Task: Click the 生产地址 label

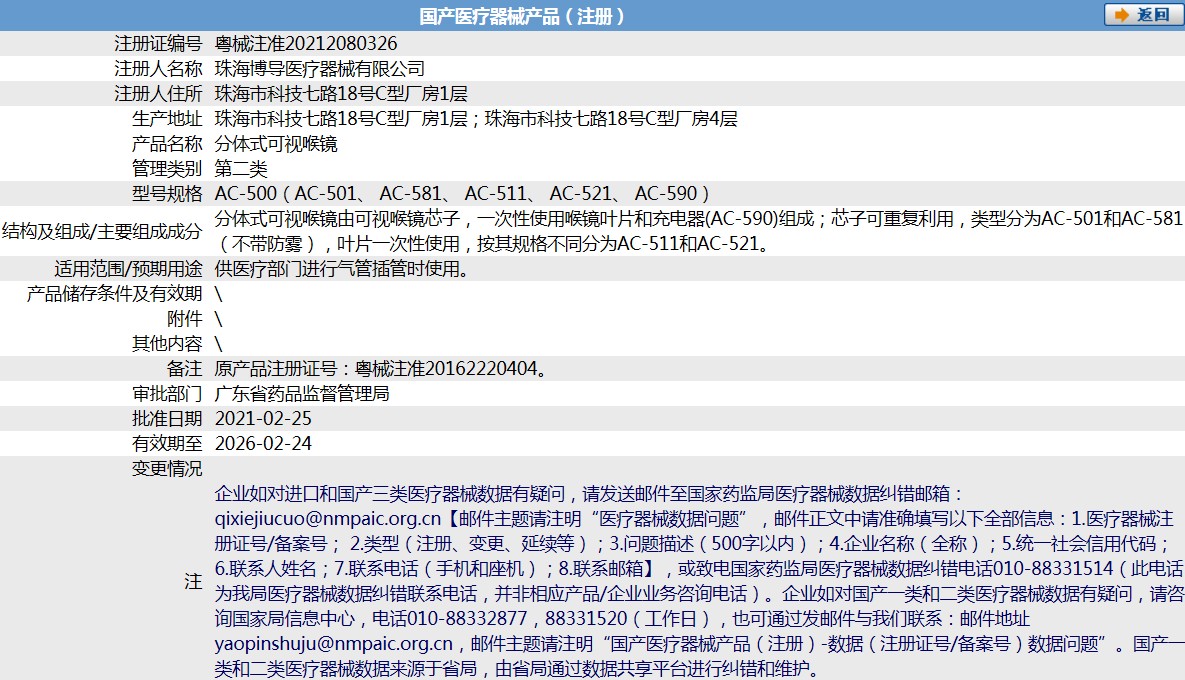Action: click(x=167, y=119)
